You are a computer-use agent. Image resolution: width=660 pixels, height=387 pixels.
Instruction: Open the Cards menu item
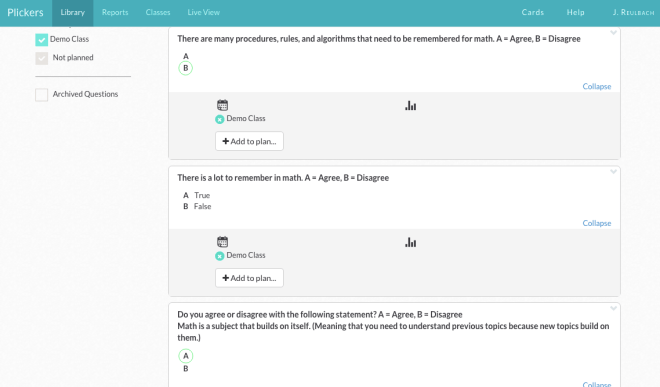[533, 13]
